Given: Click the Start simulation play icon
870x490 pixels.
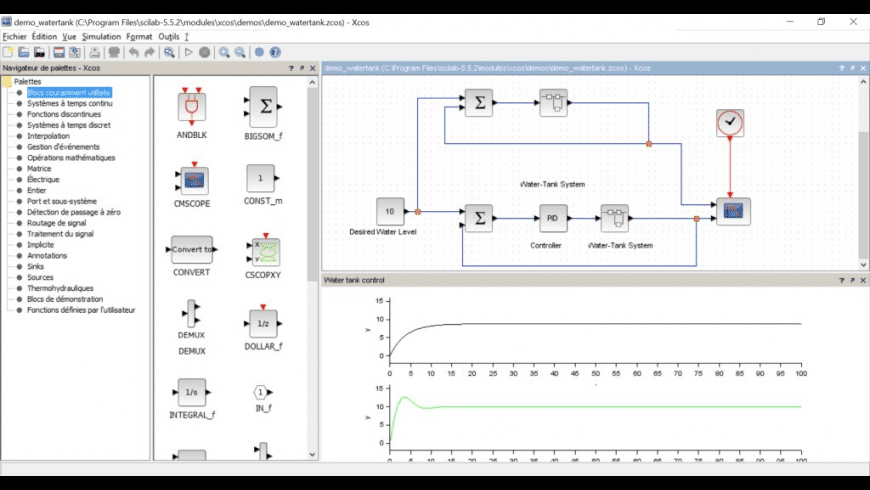Looking at the screenshot, I should (x=189, y=52).
